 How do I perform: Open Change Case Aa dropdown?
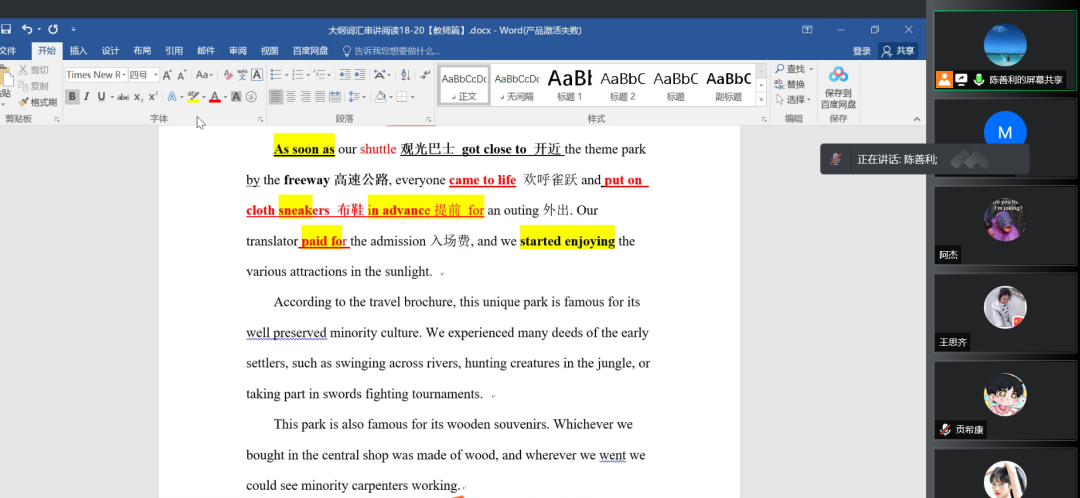tap(204, 75)
